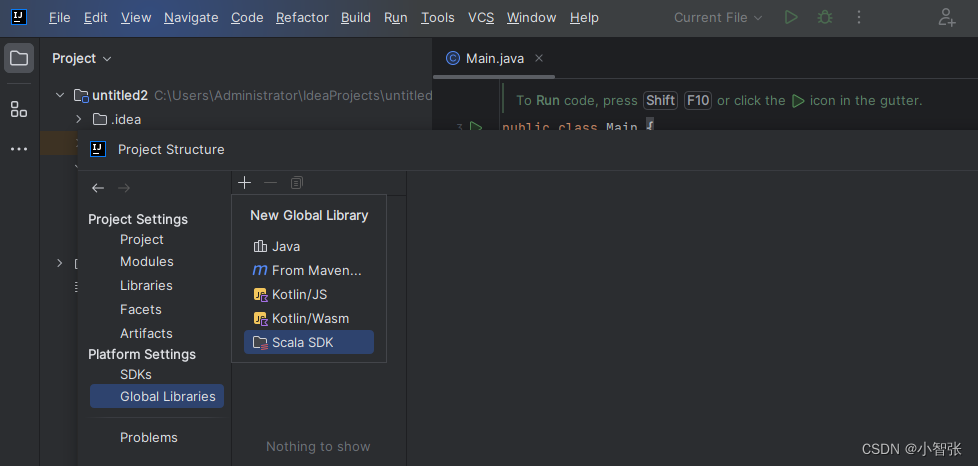This screenshot has height=466, width=978.
Task: Click the run gutter icon beside class Main
Action: (476, 127)
